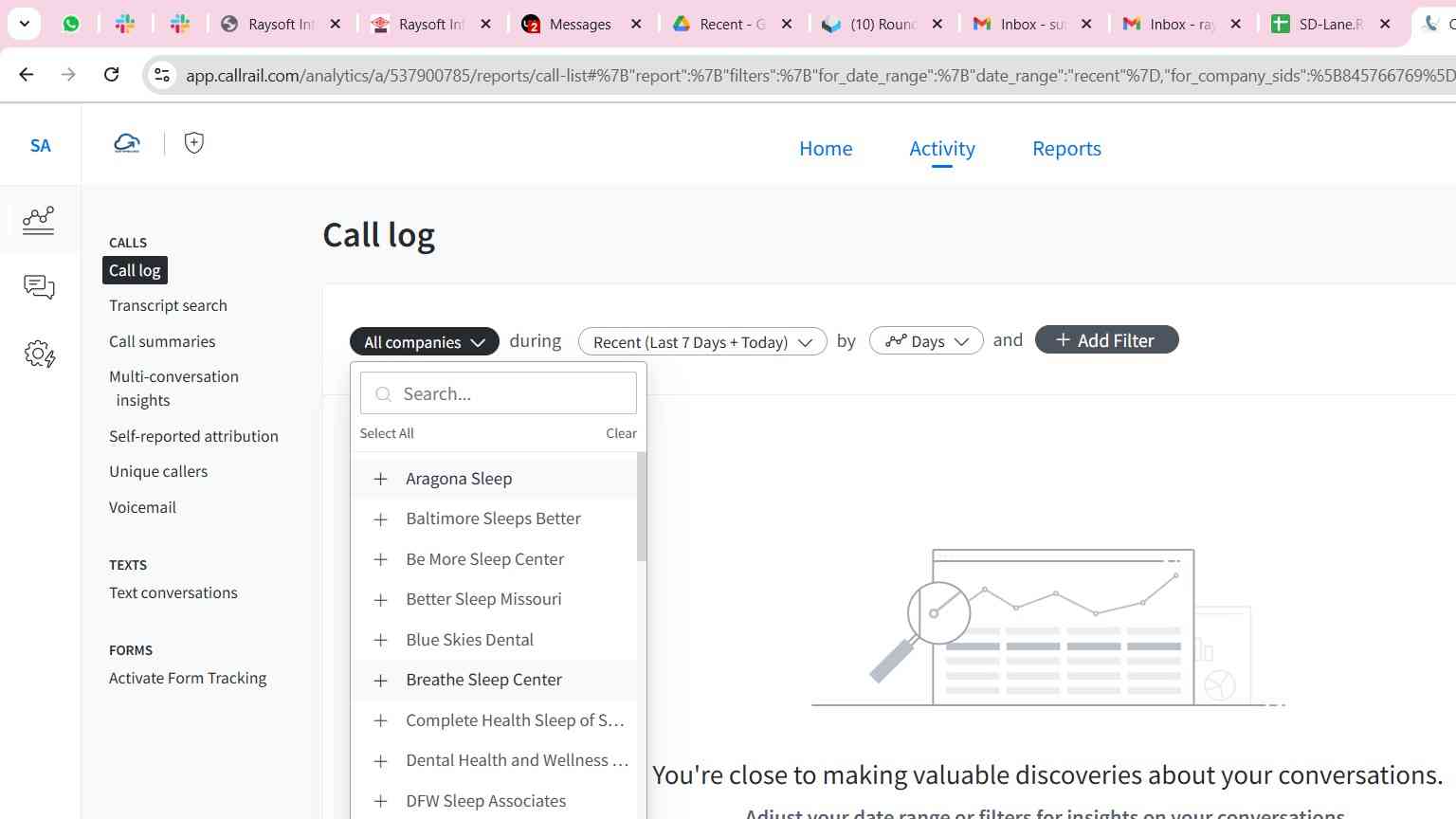
Task: Go back with the browser back arrow
Action: pos(27,74)
